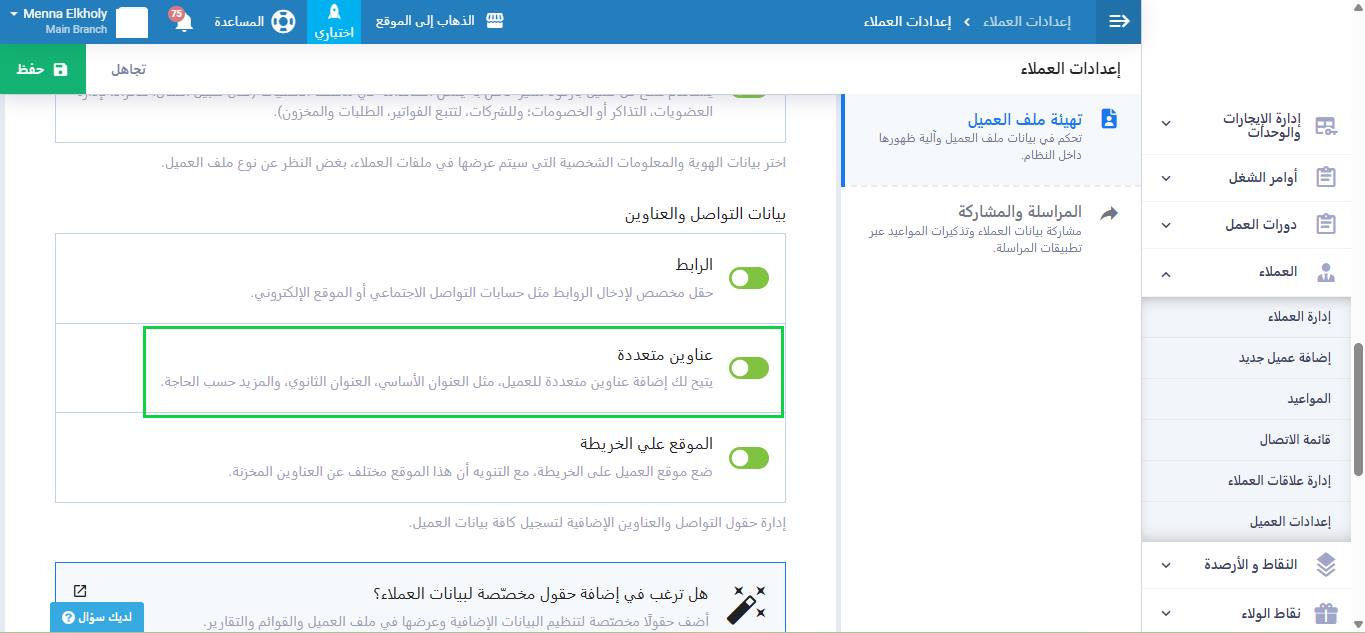Turn off عناوين متعددة toggle

click(749, 368)
